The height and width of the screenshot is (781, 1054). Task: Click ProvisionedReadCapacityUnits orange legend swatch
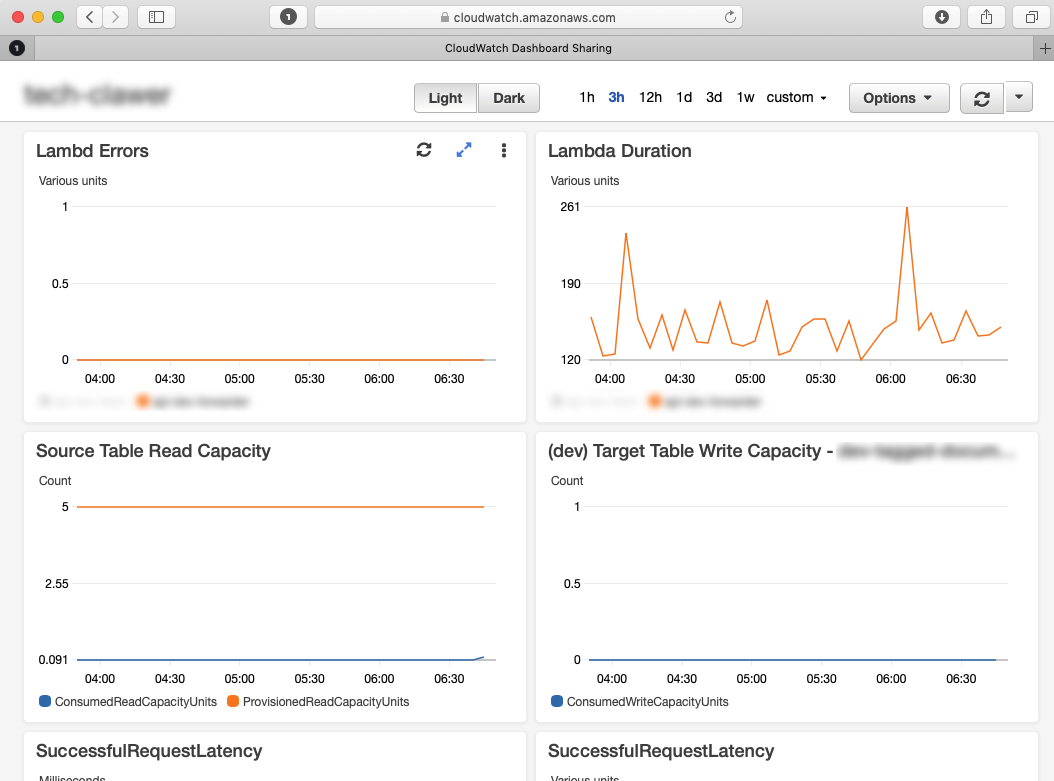tap(233, 701)
